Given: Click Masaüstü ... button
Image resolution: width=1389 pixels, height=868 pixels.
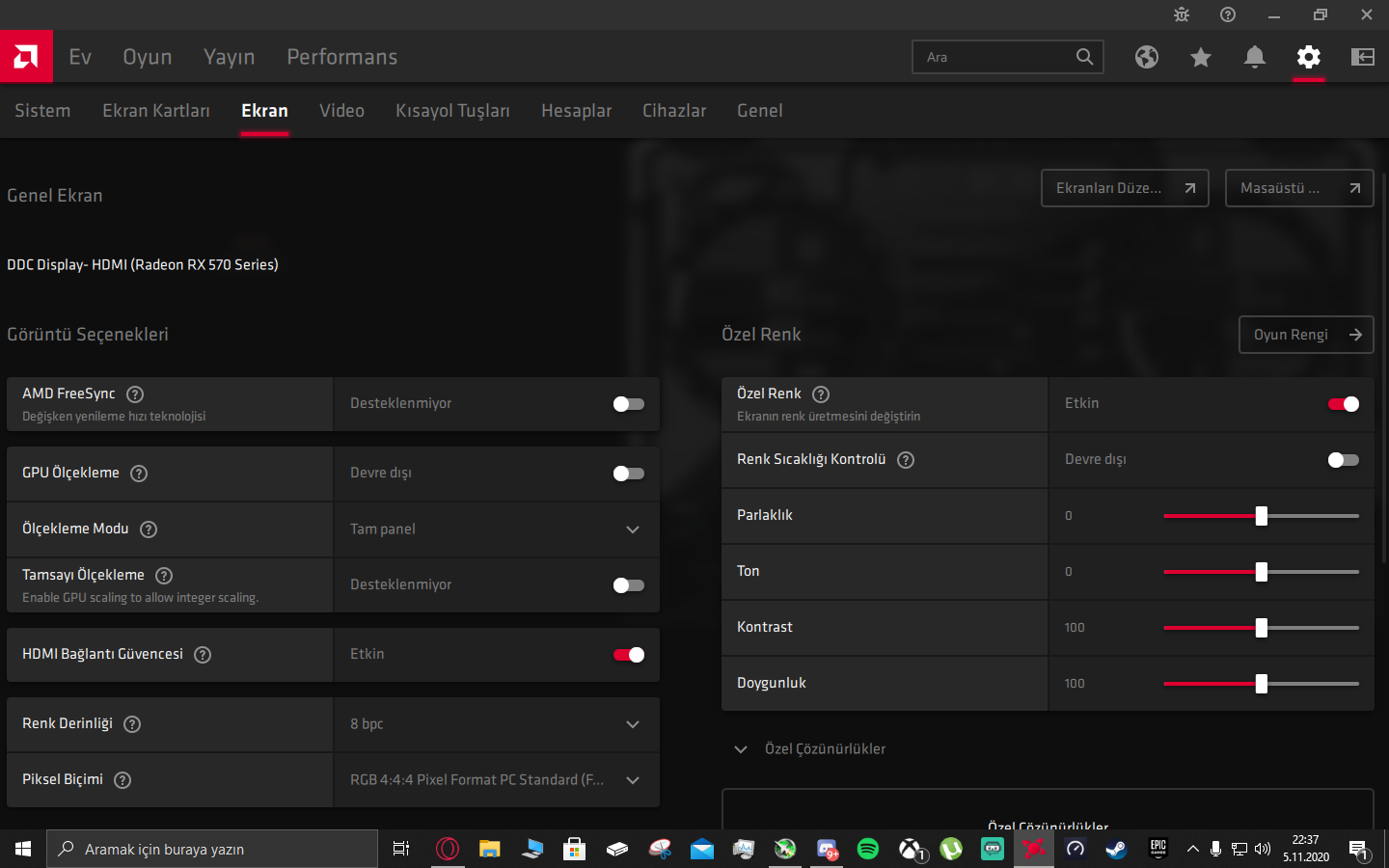Looking at the screenshot, I should [x=1299, y=188].
